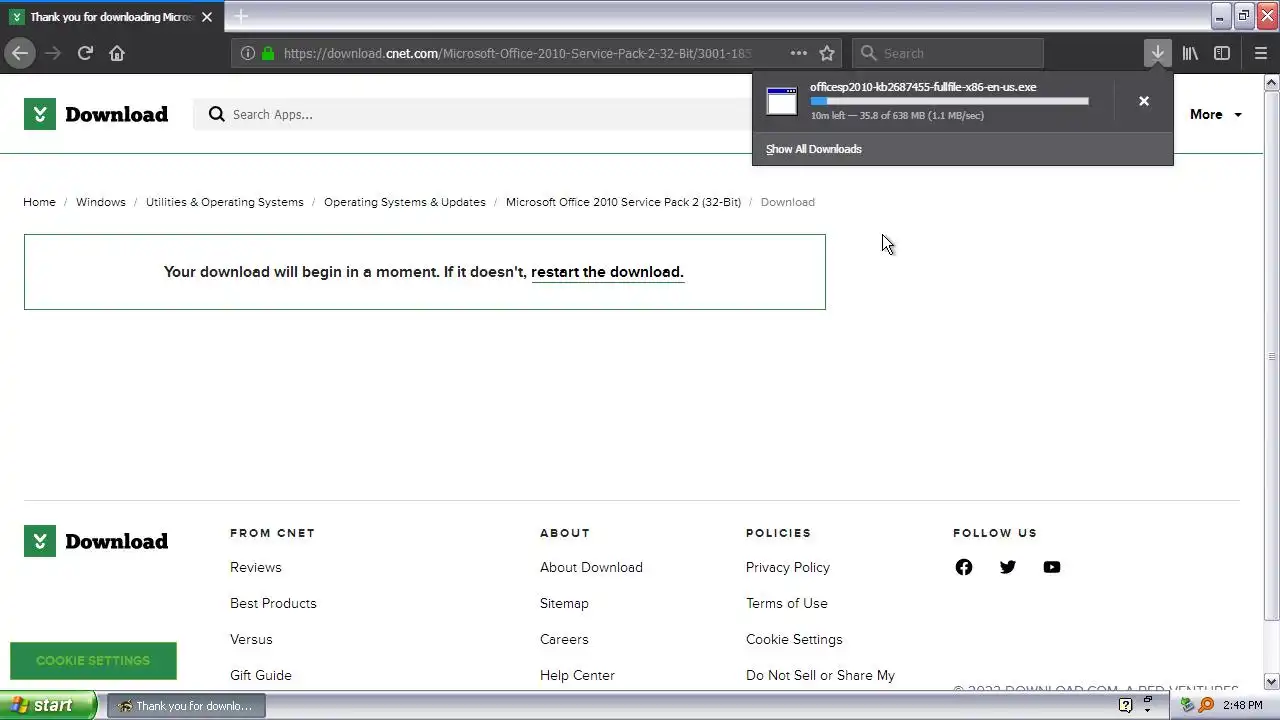Reload the current page
Image resolution: width=1280 pixels, height=720 pixels.
tap(85, 53)
